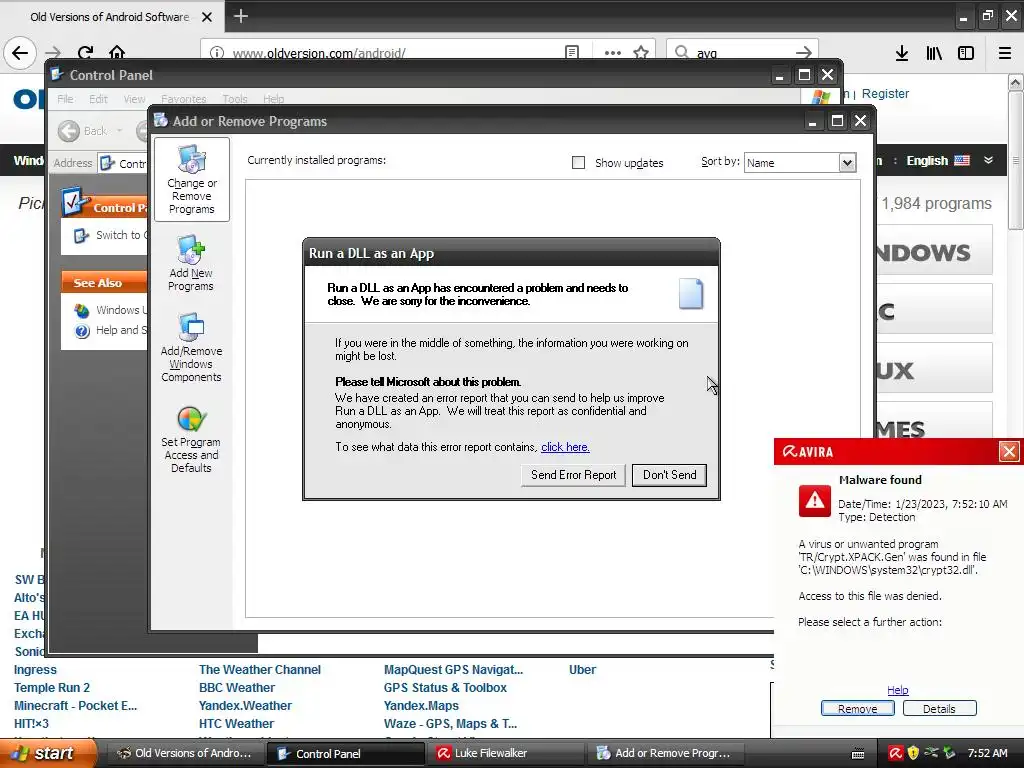Open Edit menu in Control Panel

(x=99, y=99)
